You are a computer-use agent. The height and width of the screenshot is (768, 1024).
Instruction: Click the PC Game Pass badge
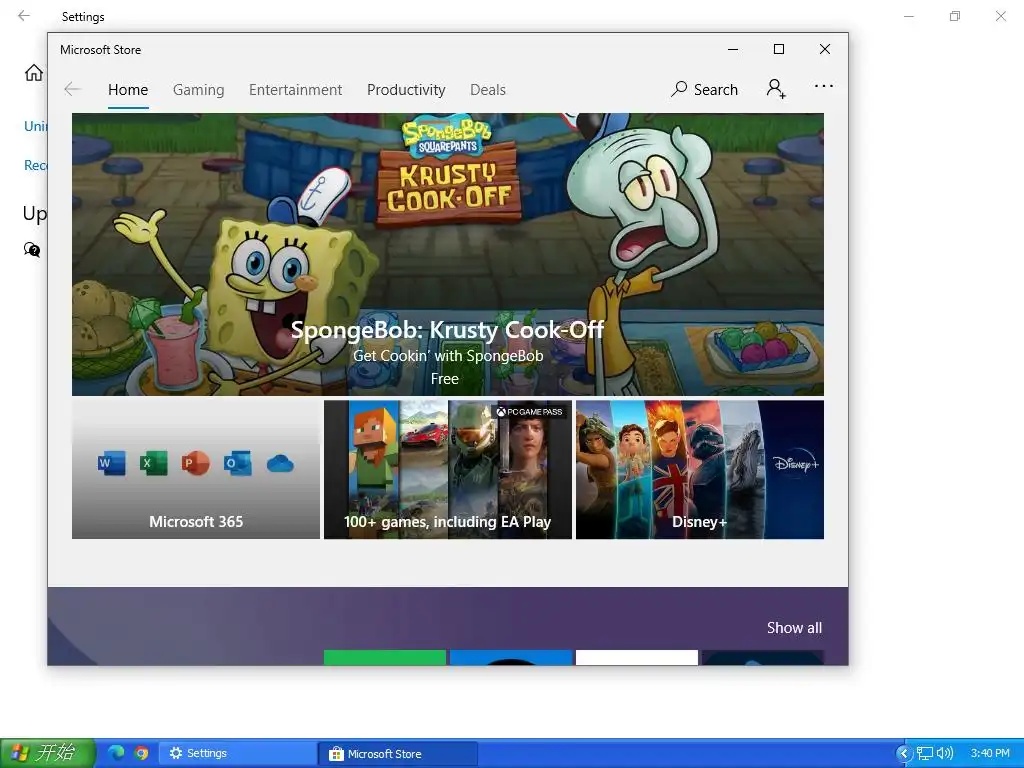click(x=530, y=411)
